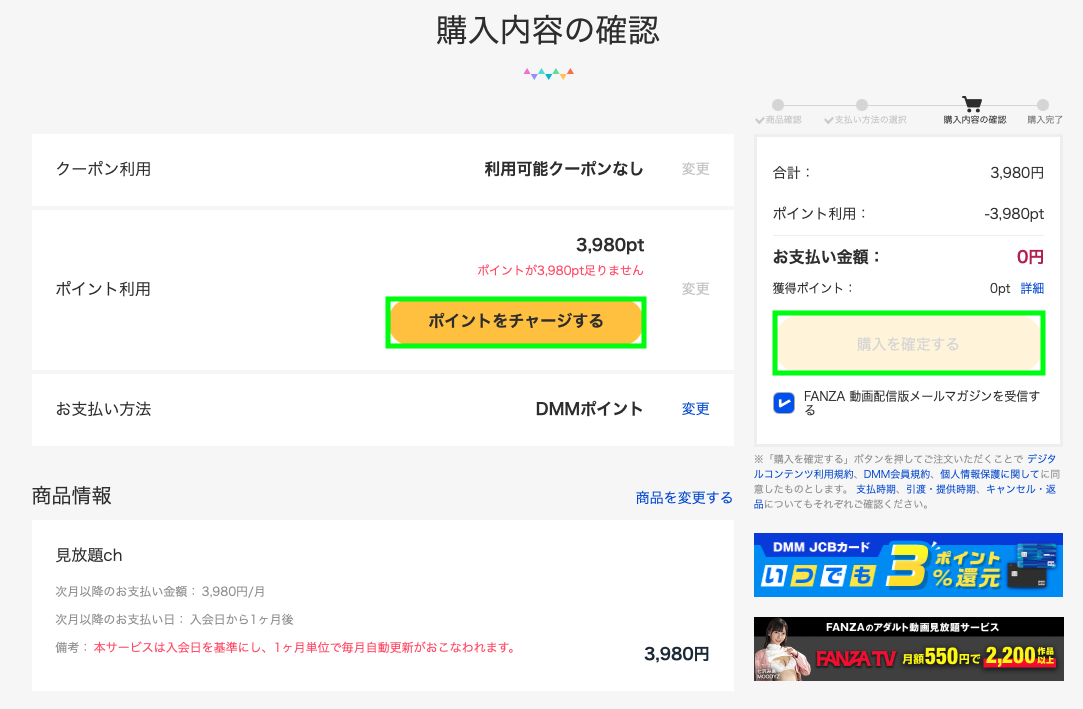Open 詳細 link for 獲得ポイント
Image resolution: width=1083 pixels, height=709 pixels.
[1031, 288]
